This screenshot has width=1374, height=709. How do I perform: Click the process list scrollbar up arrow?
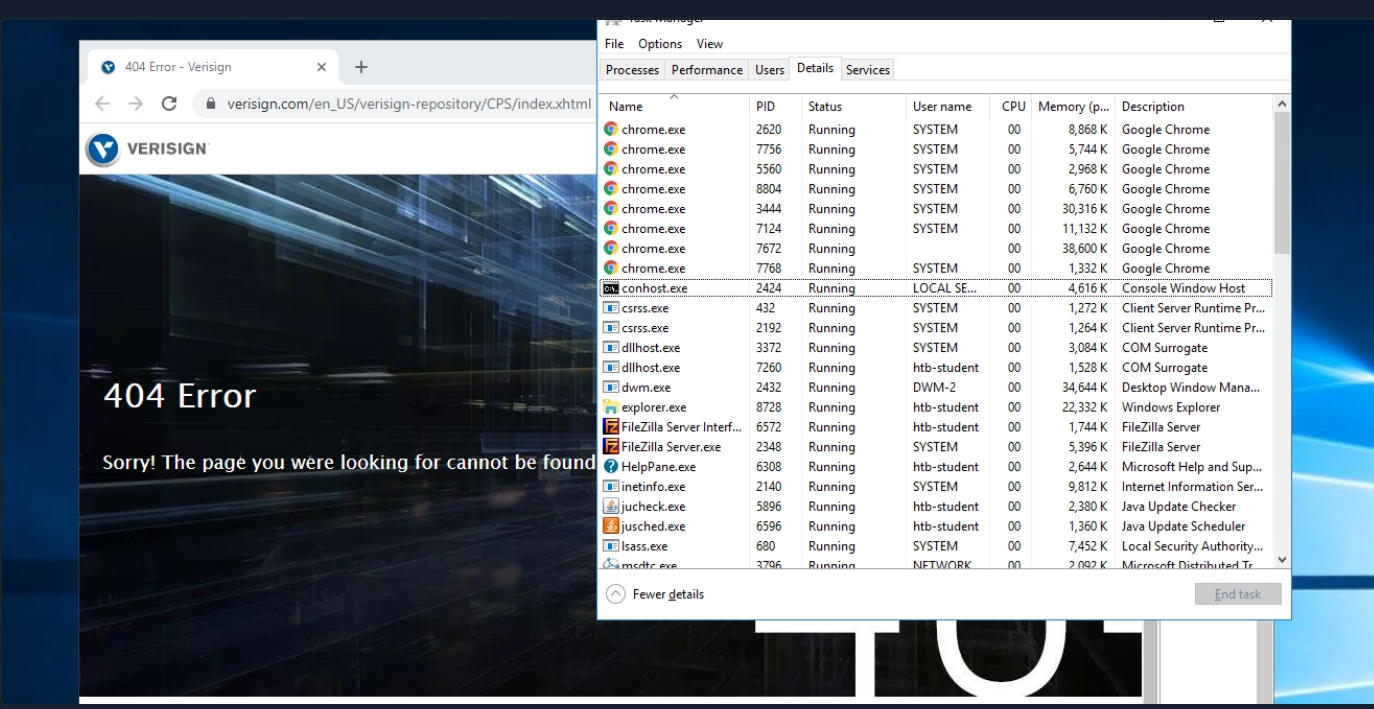[1282, 104]
